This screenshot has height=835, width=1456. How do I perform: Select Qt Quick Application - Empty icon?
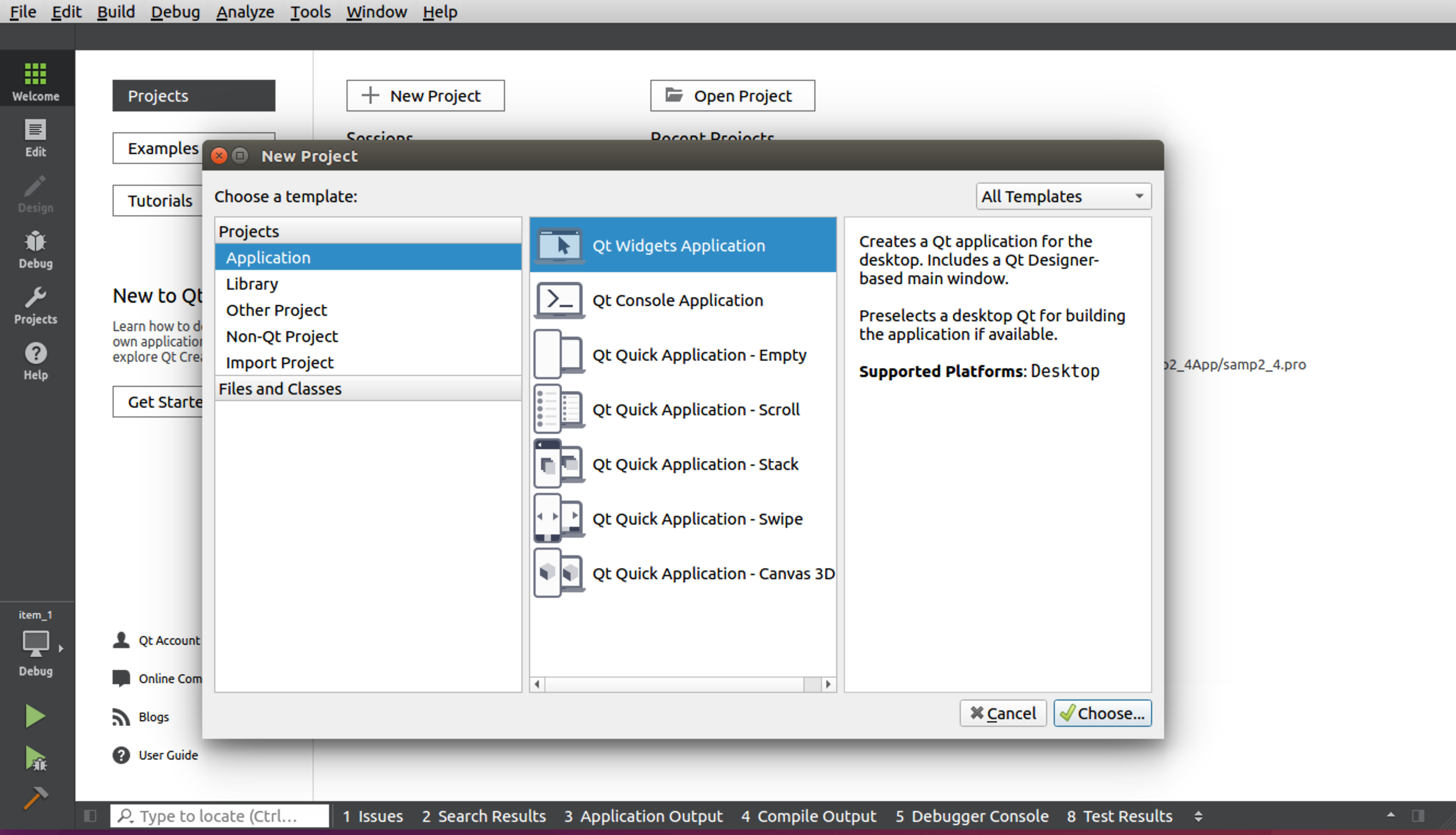pyautogui.click(x=559, y=355)
